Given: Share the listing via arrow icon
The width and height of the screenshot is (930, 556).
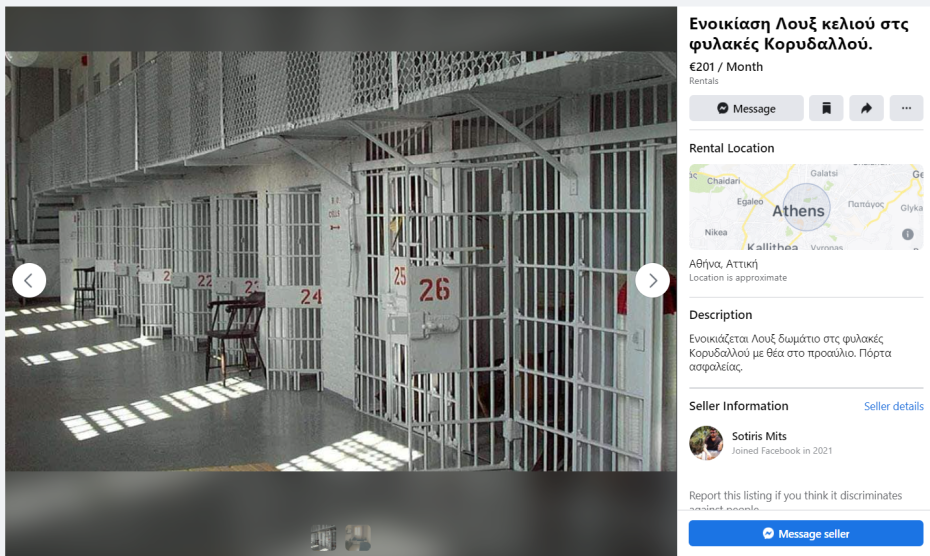Looking at the screenshot, I should [866, 108].
